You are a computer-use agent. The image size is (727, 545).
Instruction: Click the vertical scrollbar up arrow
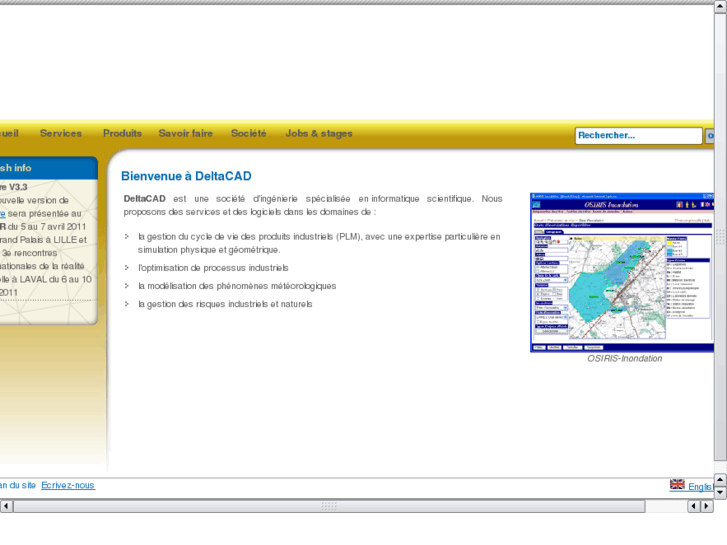(x=720, y=7)
